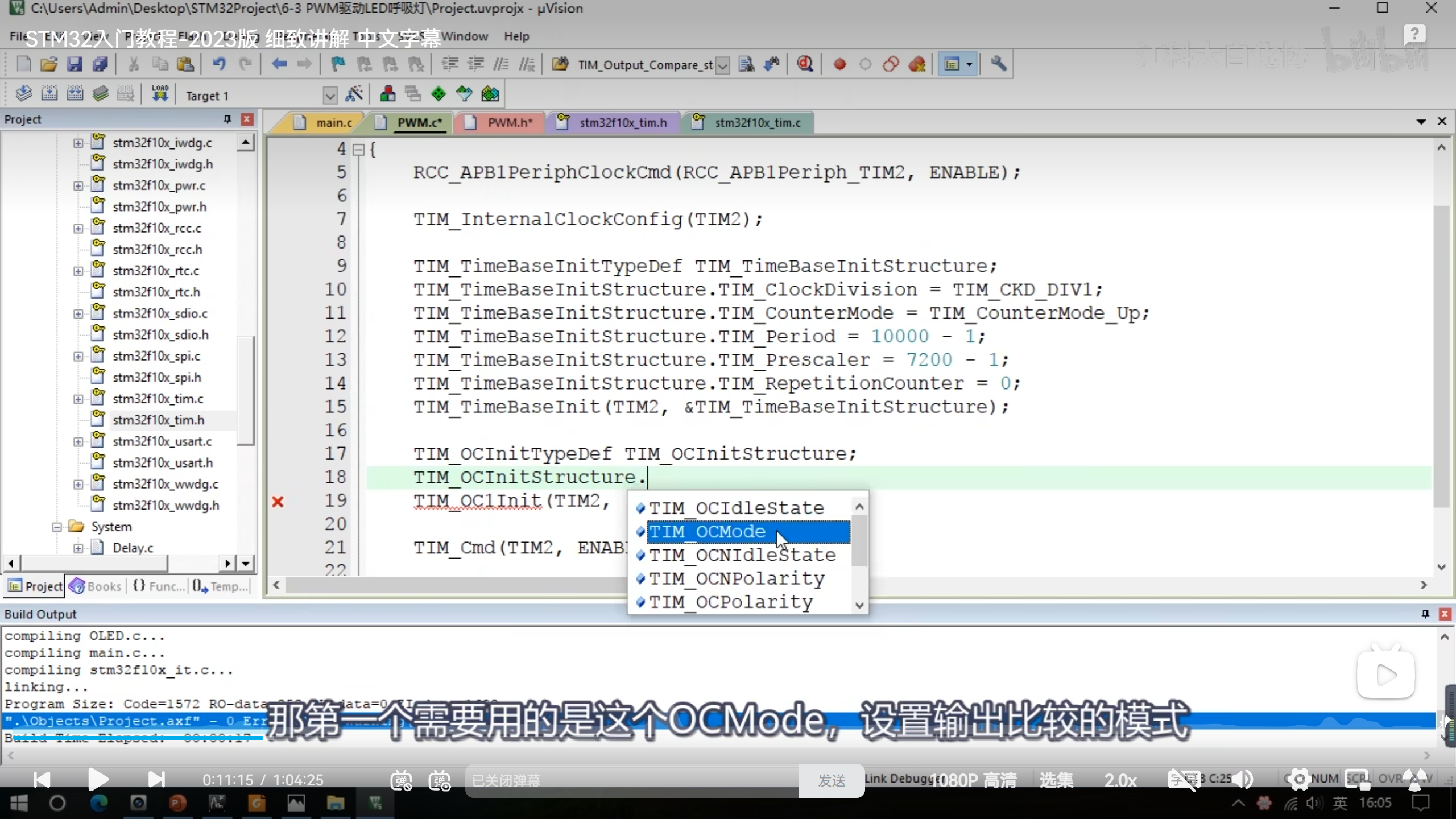Collapse the System folder
Image resolution: width=1456 pixels, height=819 pixels.
click(x=57, y=527)
